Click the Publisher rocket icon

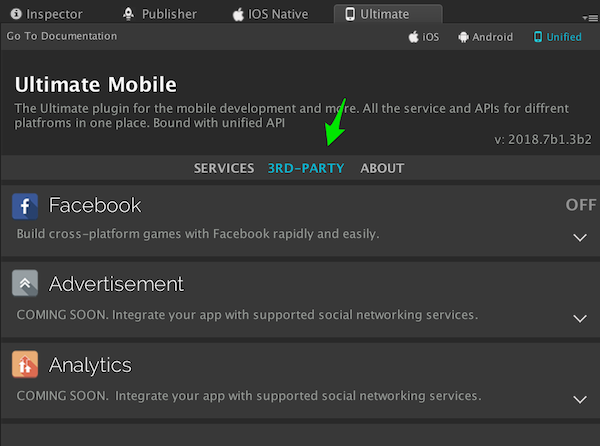[129, 14]
